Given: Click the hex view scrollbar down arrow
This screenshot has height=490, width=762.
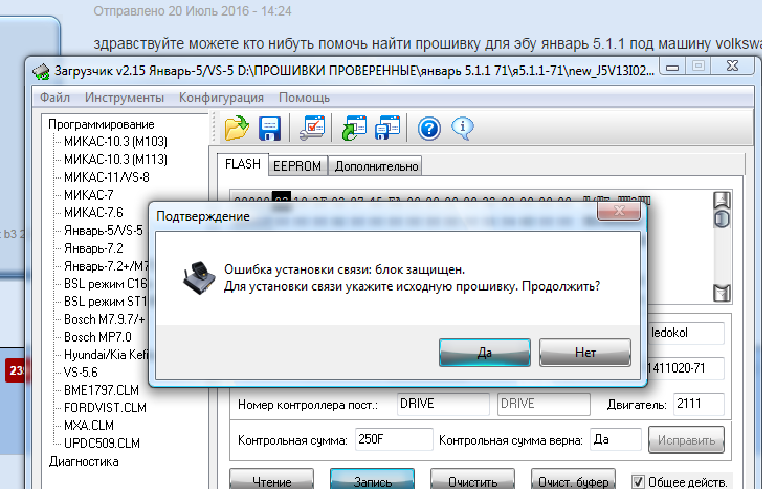Looking at the screenshot, I should (x=722, y=293).
